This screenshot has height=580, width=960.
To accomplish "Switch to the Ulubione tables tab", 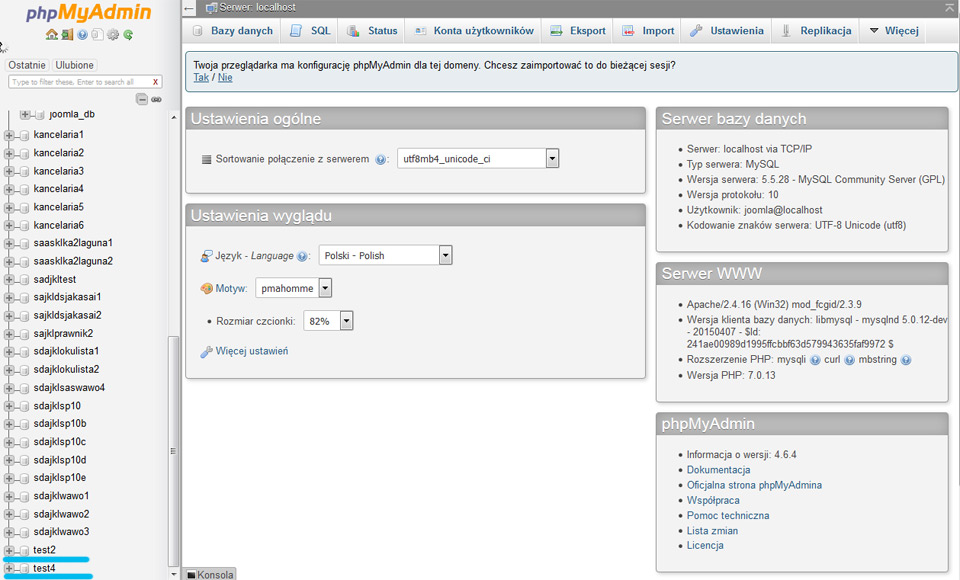I will [75, 65].
